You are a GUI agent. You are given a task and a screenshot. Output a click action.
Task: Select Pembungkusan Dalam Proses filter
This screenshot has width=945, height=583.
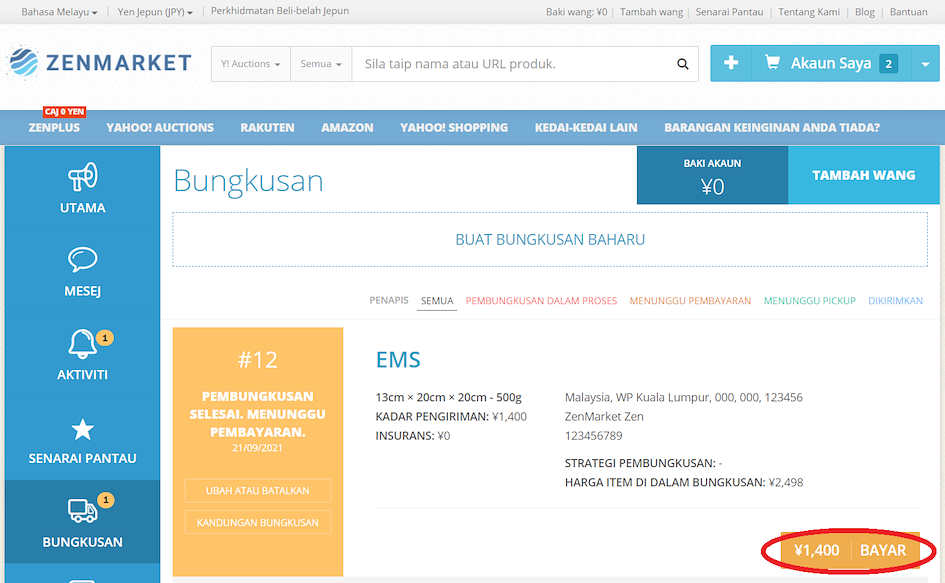pos(541,301)
